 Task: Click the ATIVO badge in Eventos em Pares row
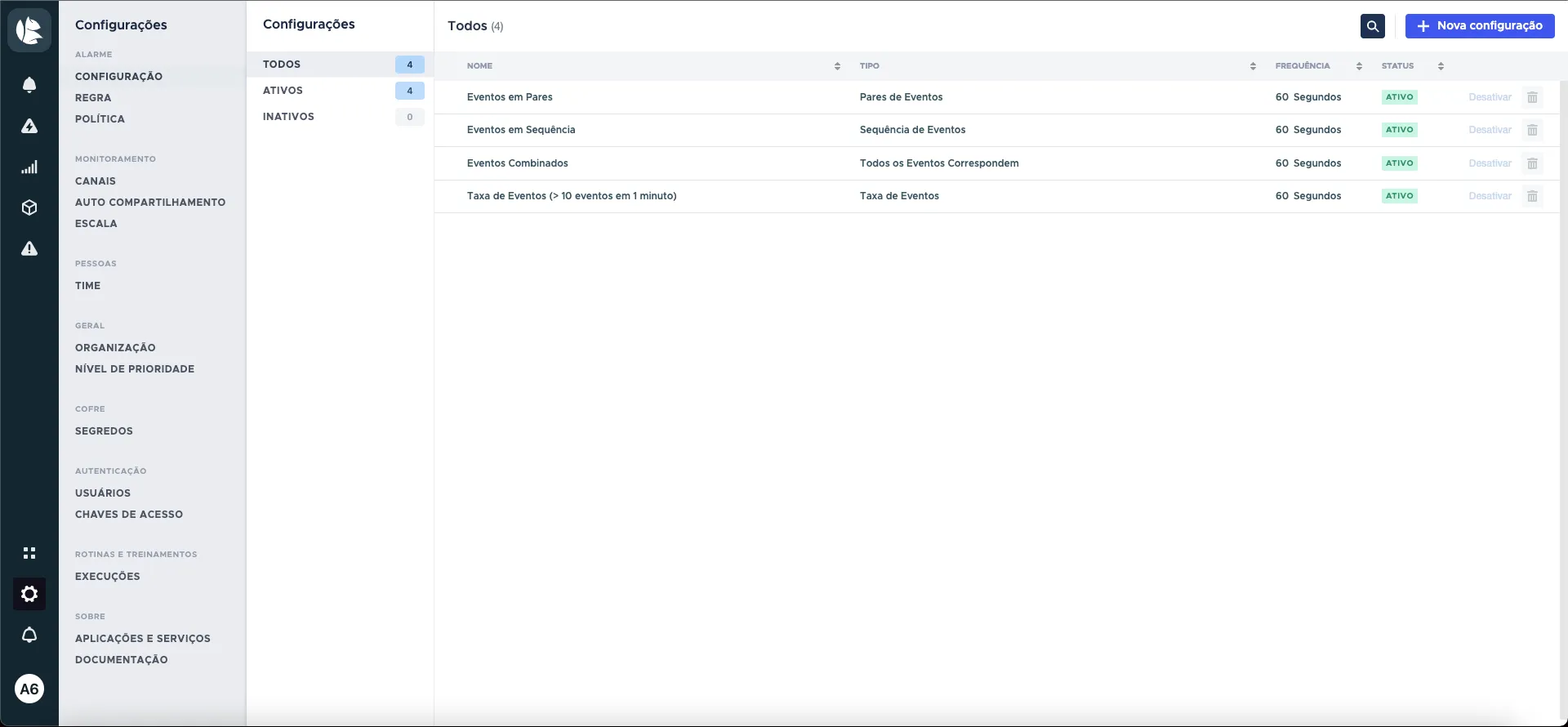point(1399,97)
